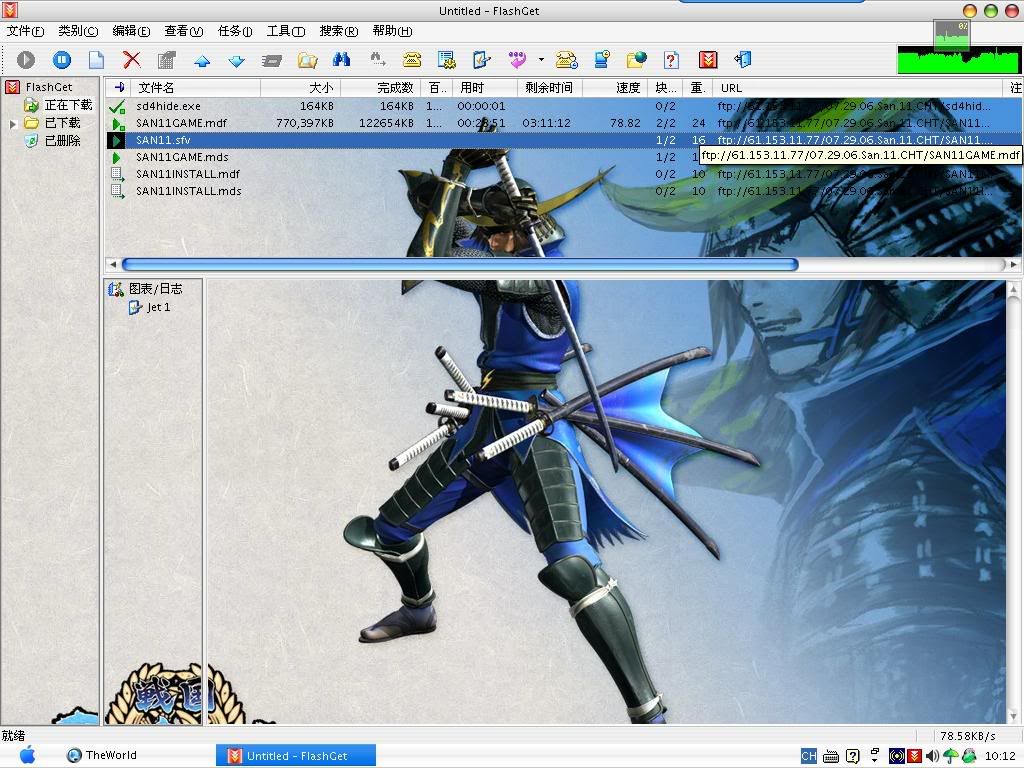Image resolution: width=1024 pixels, height=768 pixels.
Task: Click the CH input language indicator
Action: coord(808,756)
